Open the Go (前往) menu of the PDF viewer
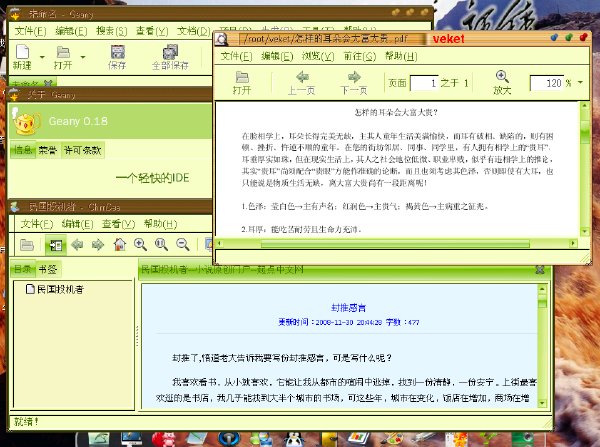600x447 pixels. pos(360,56)
